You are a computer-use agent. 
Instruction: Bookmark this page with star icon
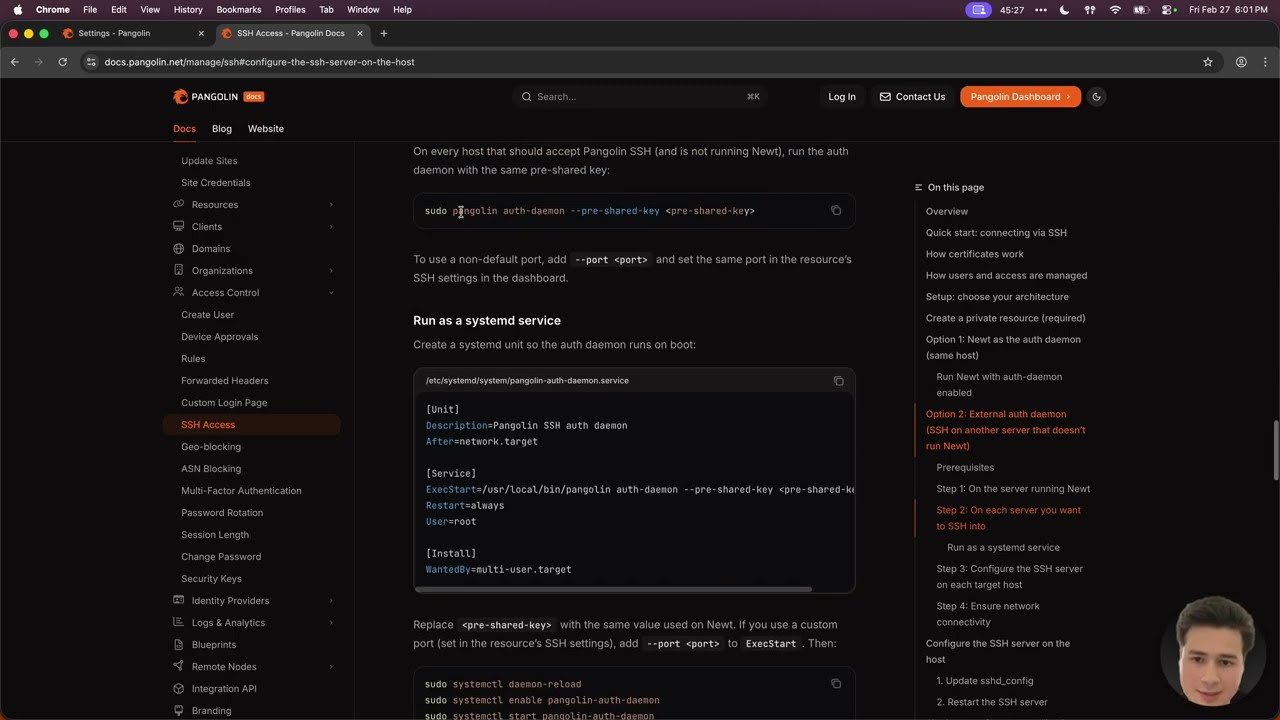pyautogui.click(x=1208, y=62)
